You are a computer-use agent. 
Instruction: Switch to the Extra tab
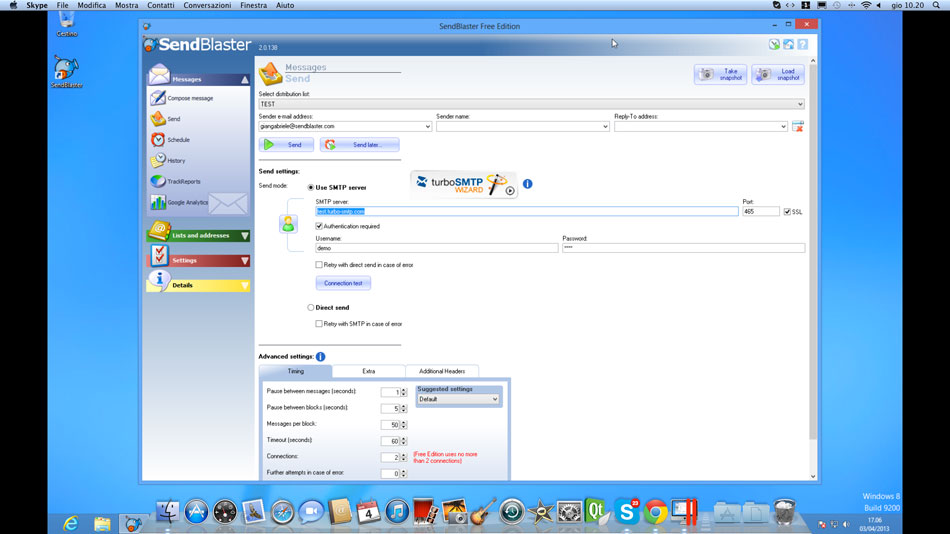click(x=368, y=371)
